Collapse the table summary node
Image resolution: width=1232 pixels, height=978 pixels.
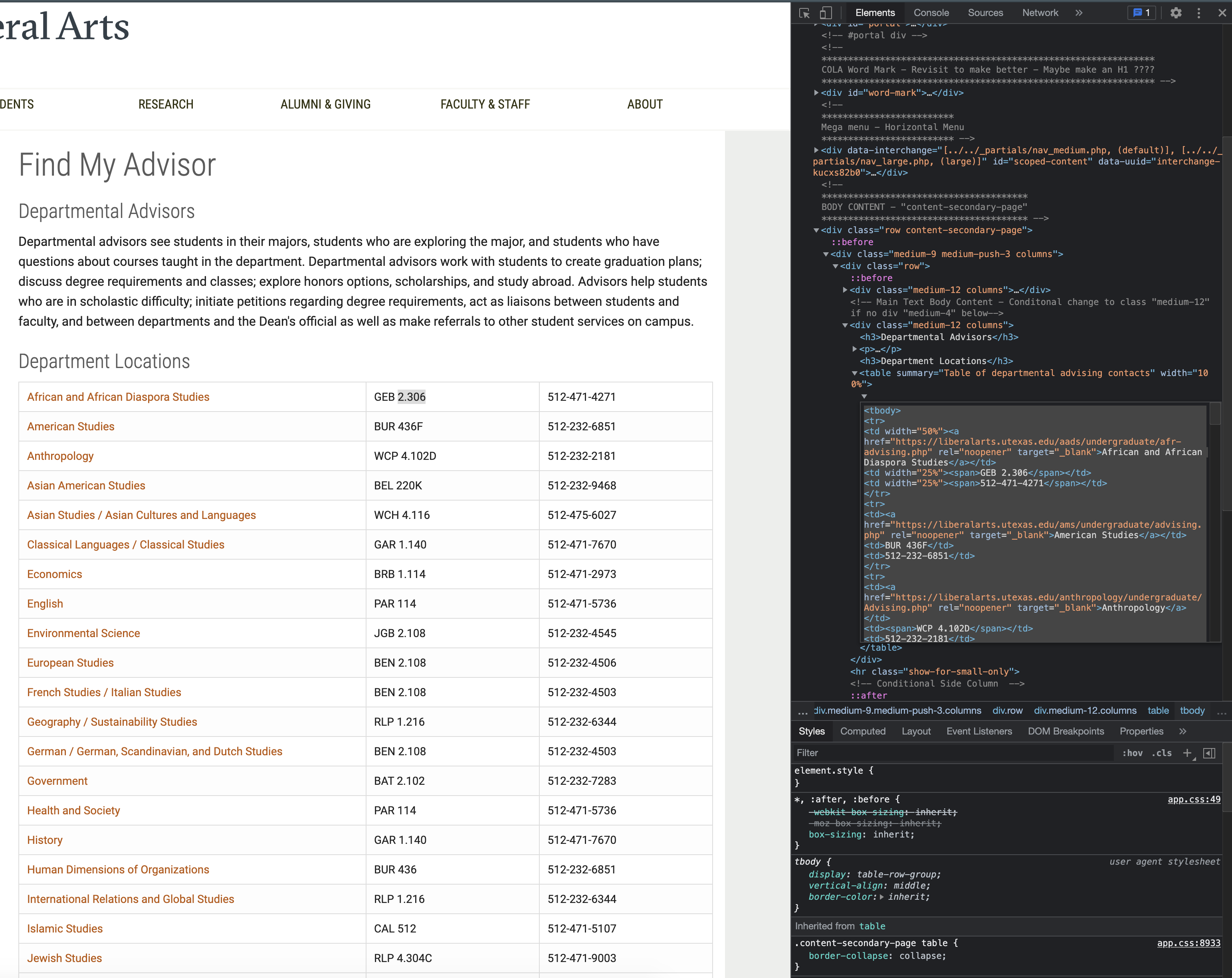pyautogui.click(x=855, y=373)
